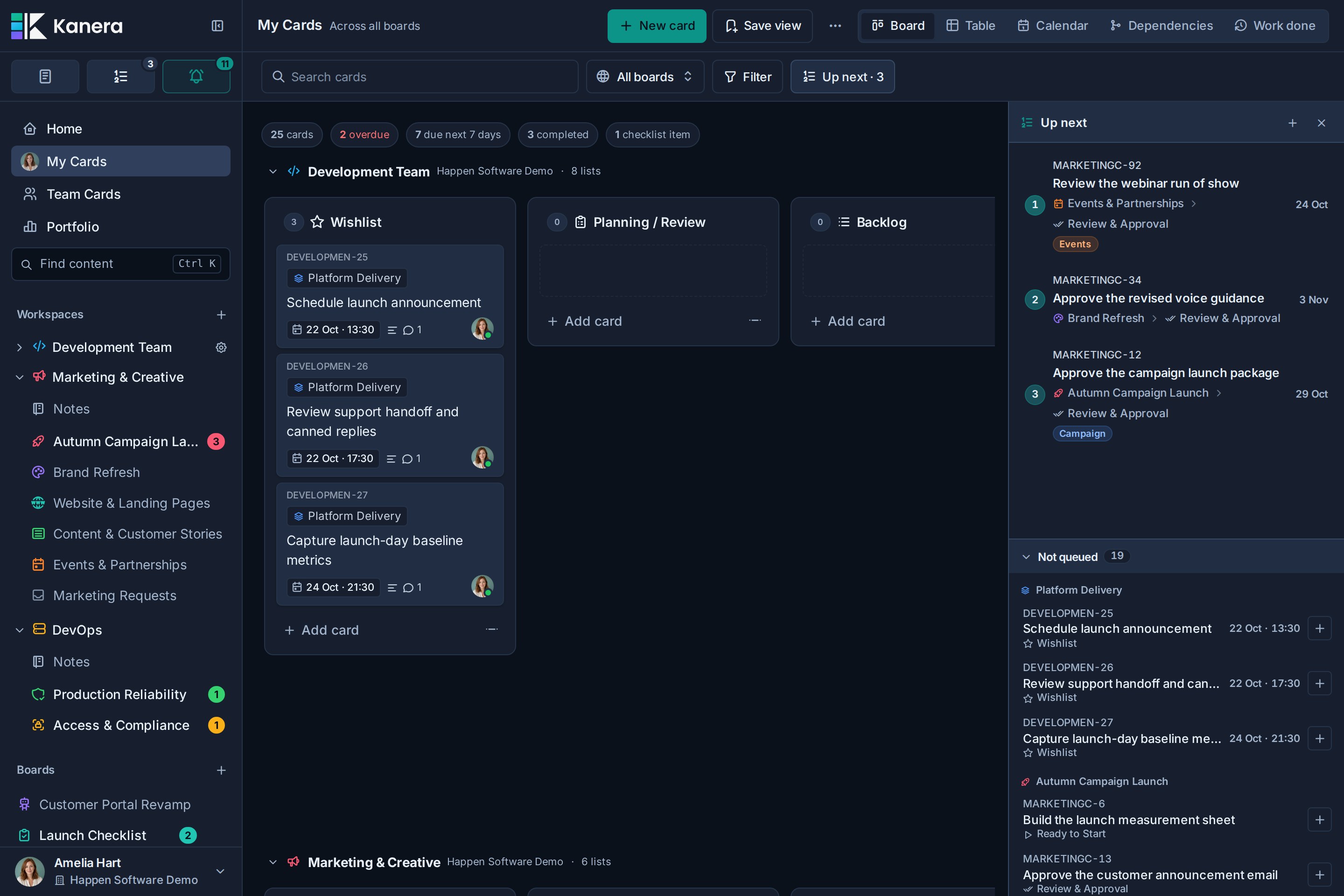Click the Save view button
The width and height of the screenshot is (1344, 896).
(762, 26)
